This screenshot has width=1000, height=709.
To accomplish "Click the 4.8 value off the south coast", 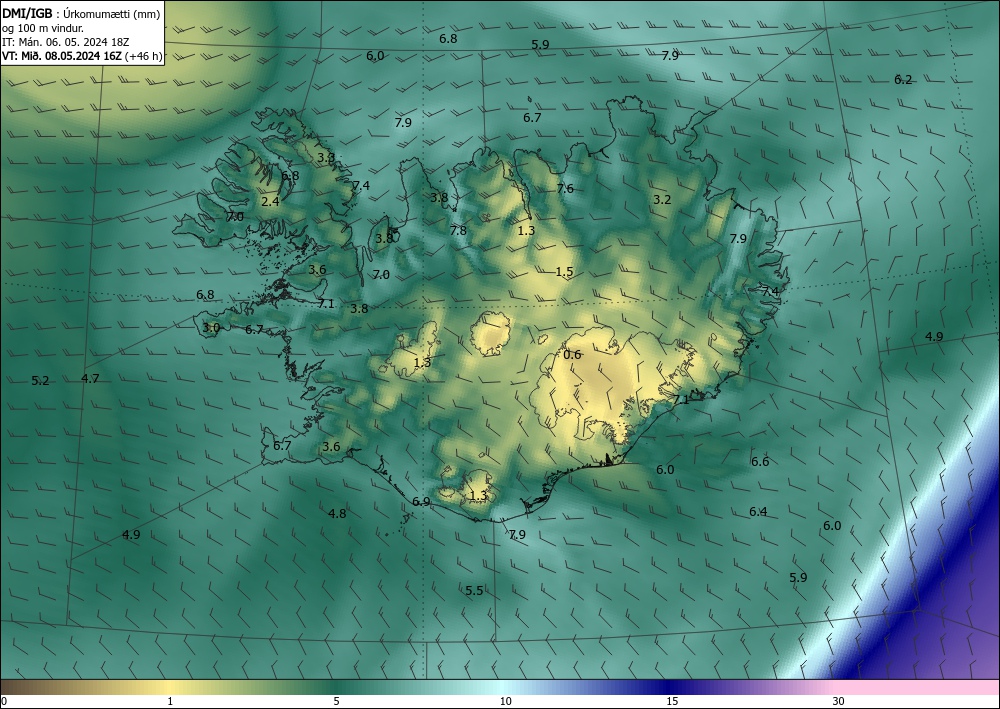I will (337, 513).
